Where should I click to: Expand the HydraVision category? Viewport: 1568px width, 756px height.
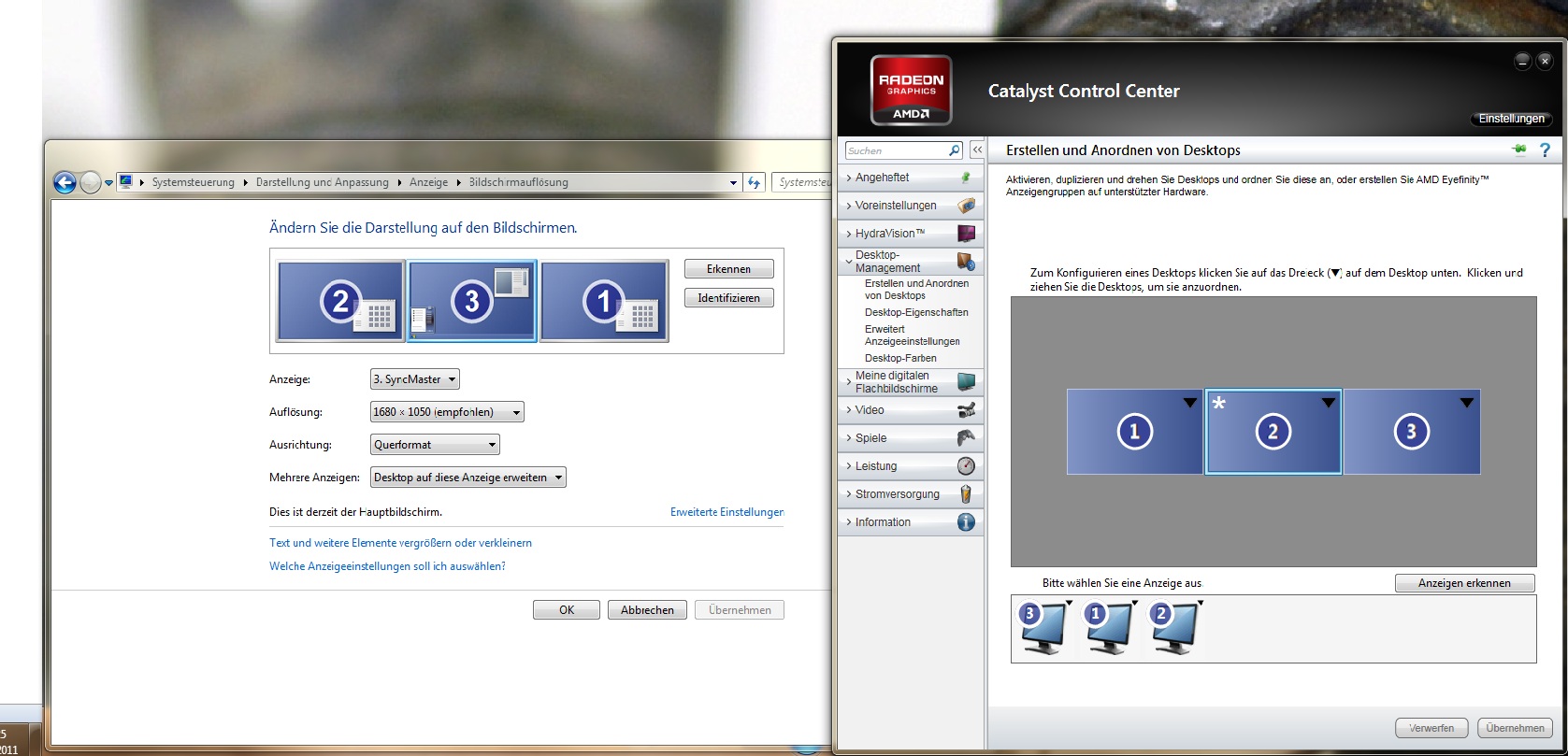(x=910, y=234)
